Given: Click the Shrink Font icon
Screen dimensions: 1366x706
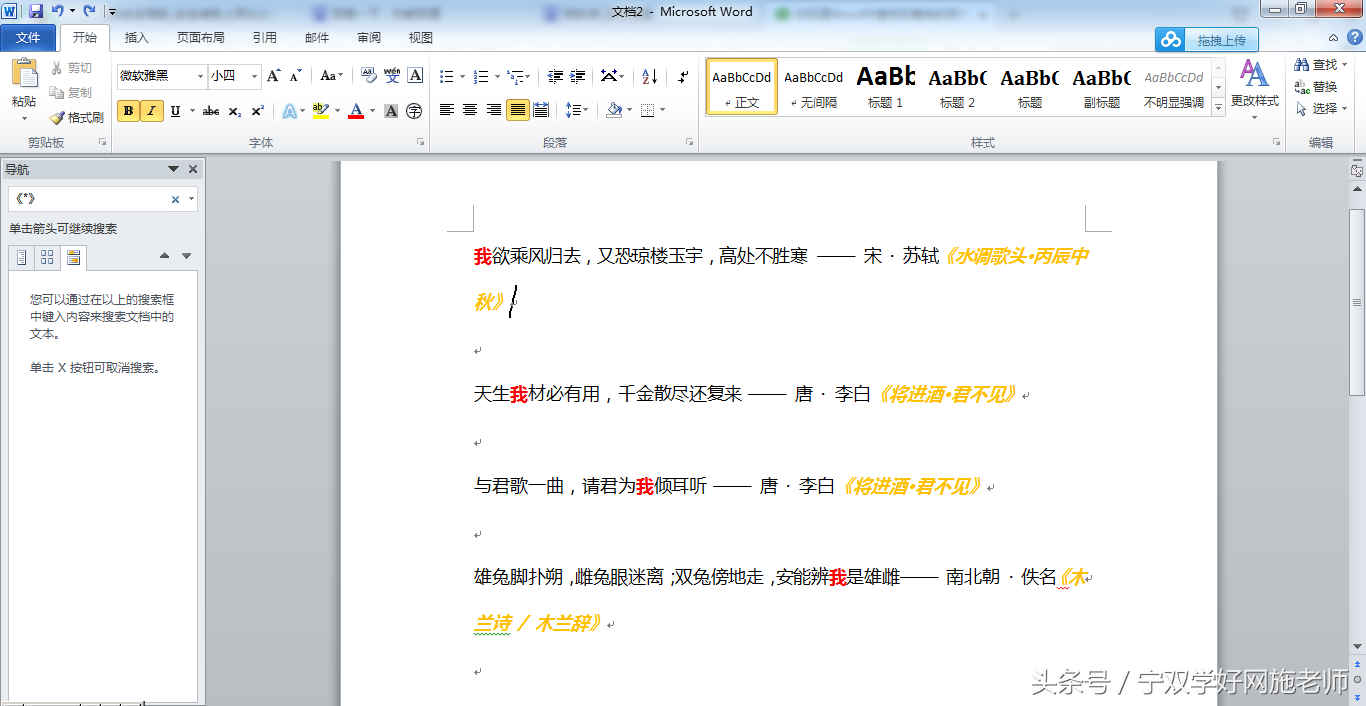Looking at the screenshot, I should [x=296, y=76].
